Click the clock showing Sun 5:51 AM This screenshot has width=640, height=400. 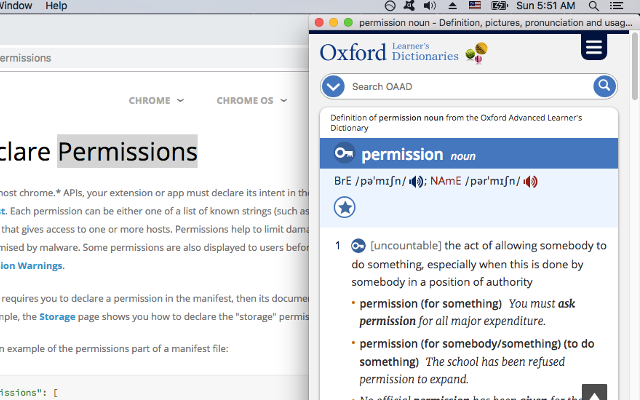click(x=546, y=6)
